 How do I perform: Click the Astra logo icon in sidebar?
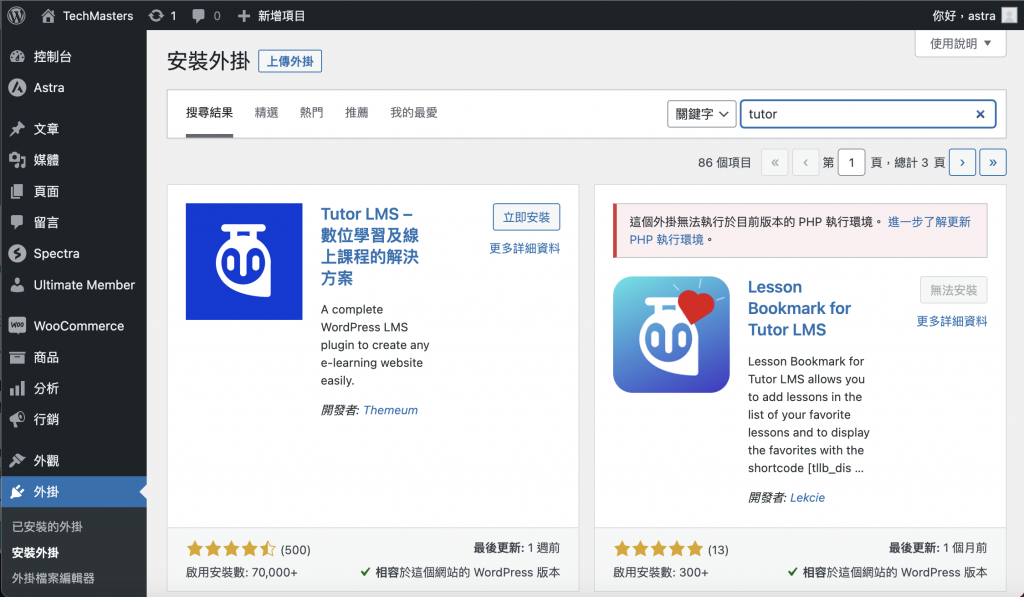pos(18,88)
